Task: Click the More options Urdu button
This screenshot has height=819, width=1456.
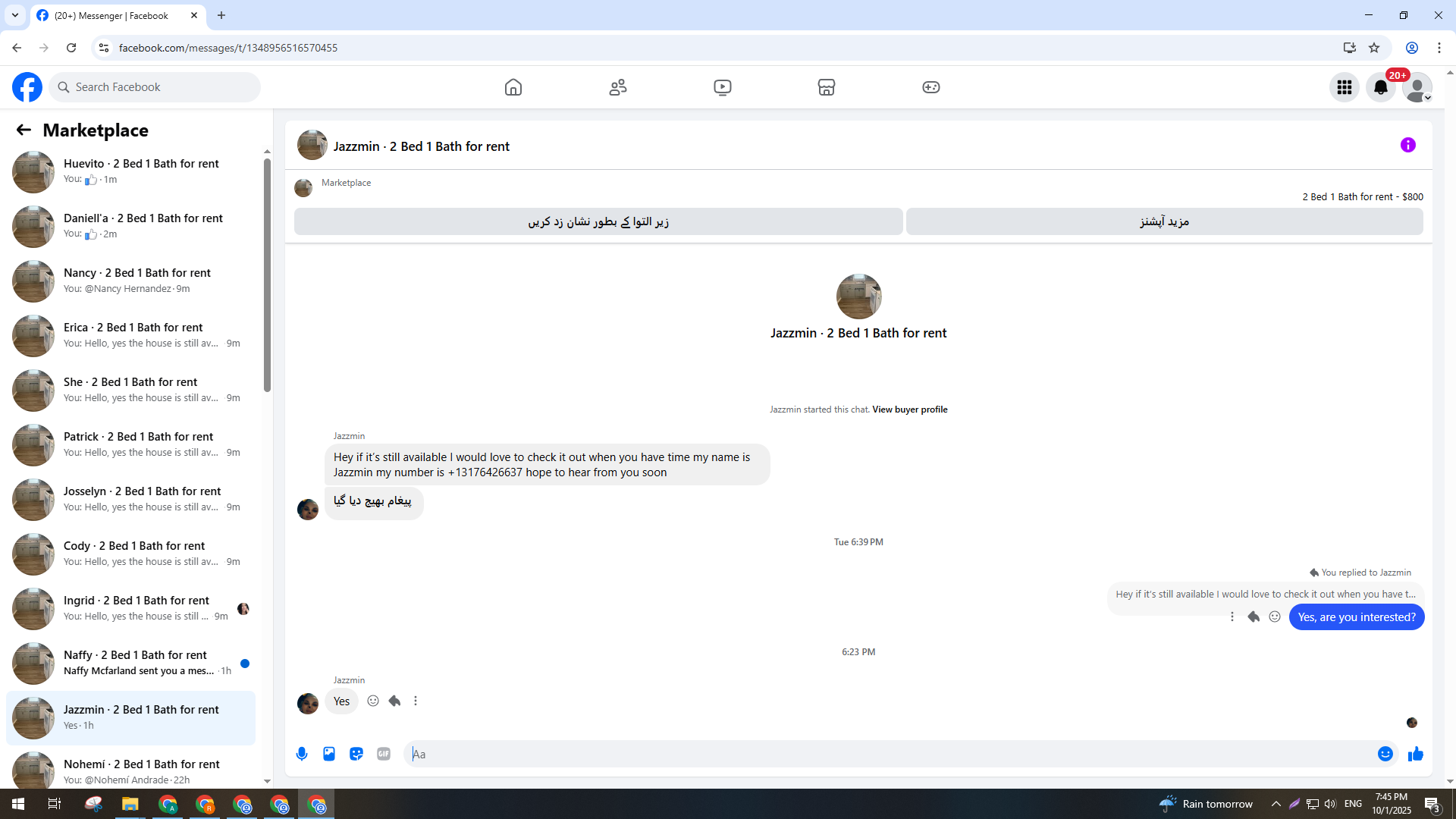Action: [x=1164, y=221]
